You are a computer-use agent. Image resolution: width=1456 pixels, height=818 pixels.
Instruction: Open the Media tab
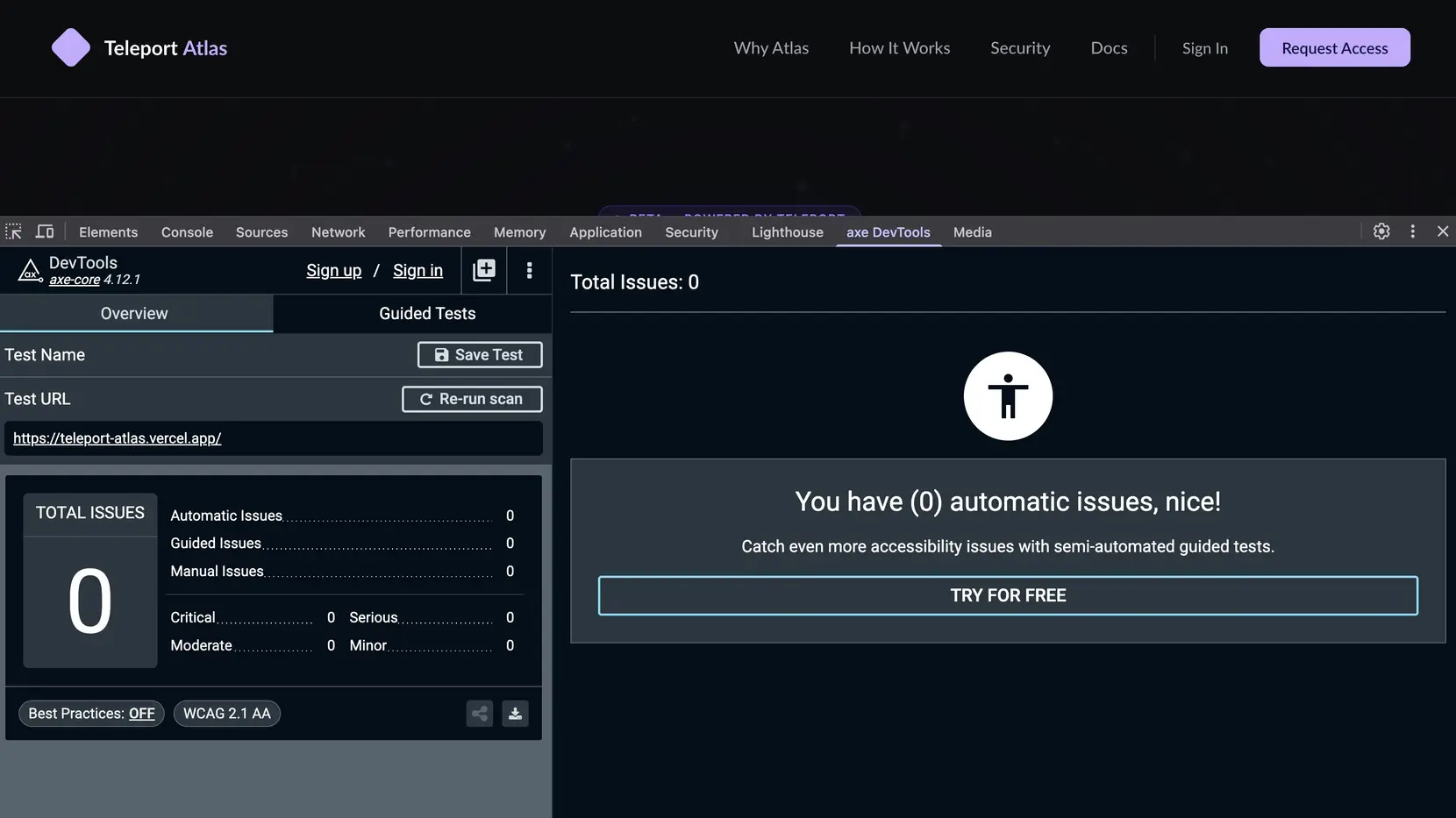click(x=973, y=232)
